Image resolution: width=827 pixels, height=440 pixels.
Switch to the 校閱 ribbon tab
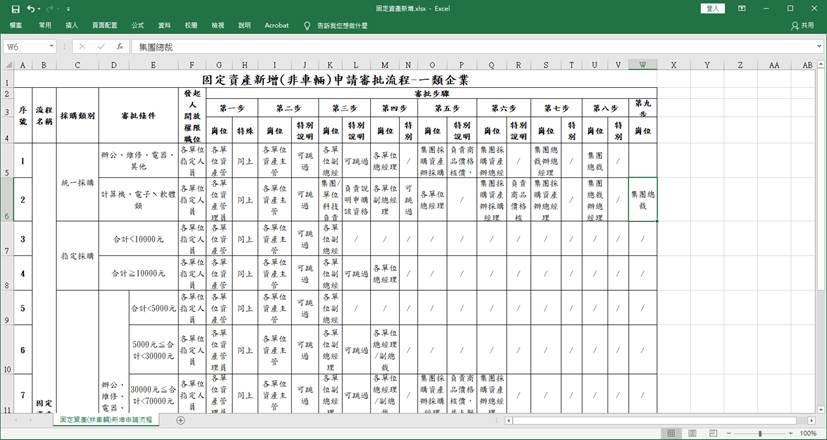click(x=191, y=25)
